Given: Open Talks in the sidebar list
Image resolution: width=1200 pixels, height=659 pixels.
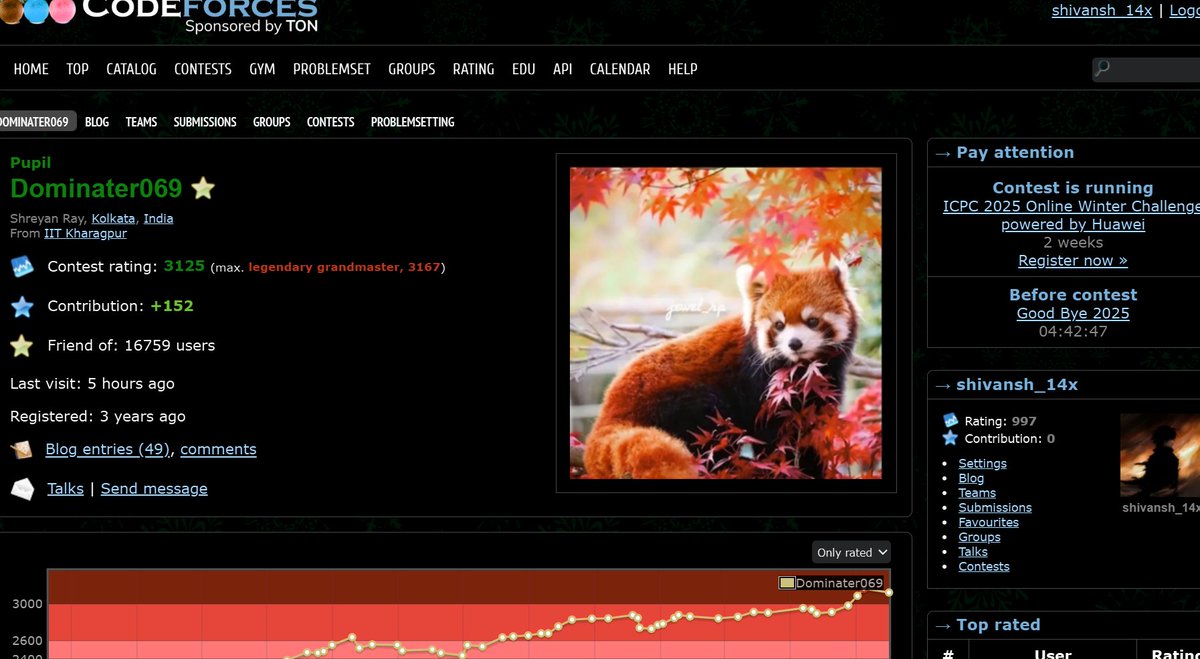Looking at the screenshot, I should tap(973, 551).
